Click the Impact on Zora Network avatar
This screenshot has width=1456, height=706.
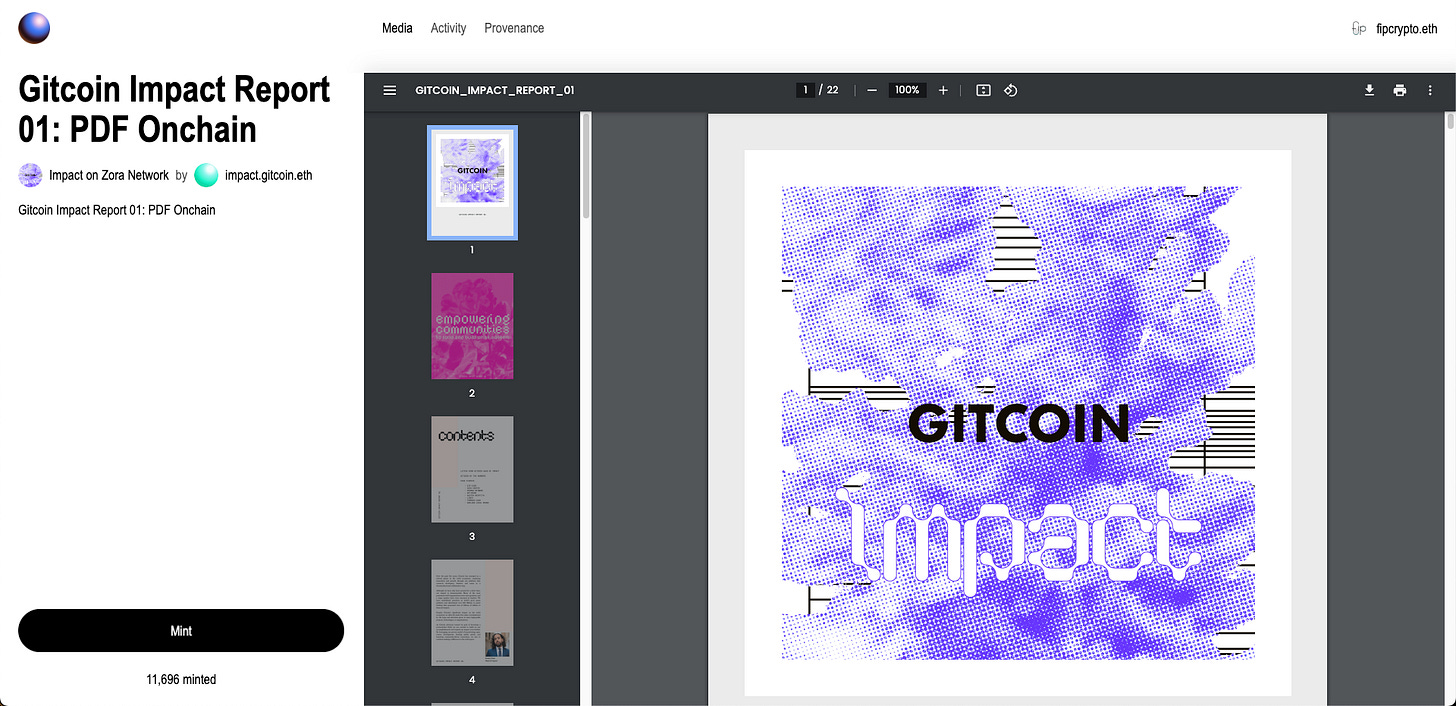pos(31,175)
